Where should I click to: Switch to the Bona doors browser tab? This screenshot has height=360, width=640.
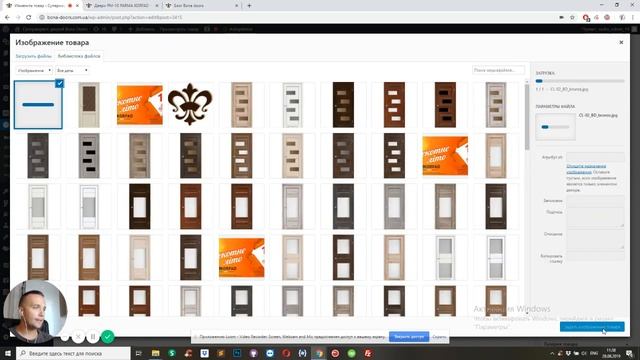(x=201, y=6)
